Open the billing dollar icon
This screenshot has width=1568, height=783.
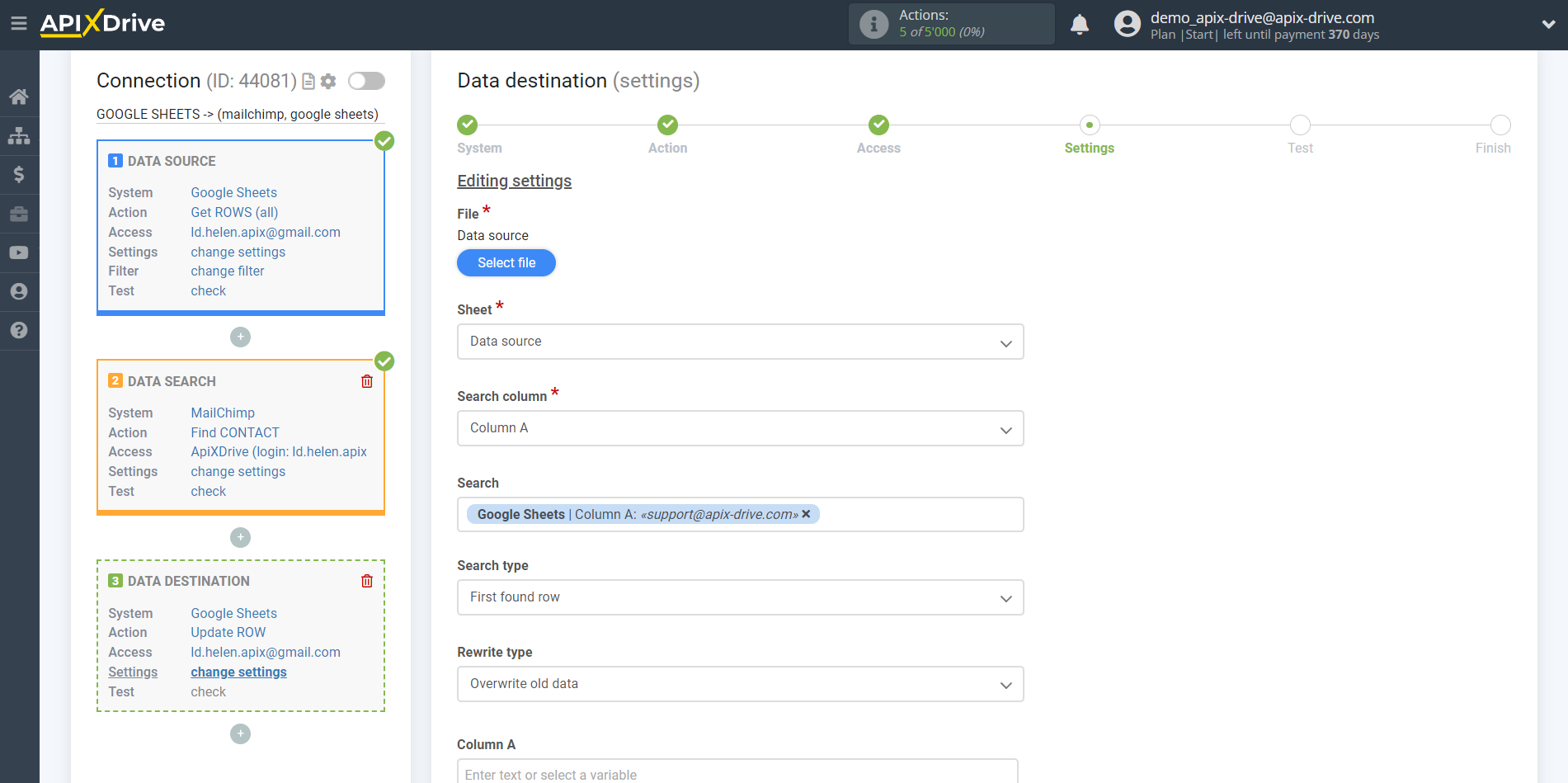point(19,174)
